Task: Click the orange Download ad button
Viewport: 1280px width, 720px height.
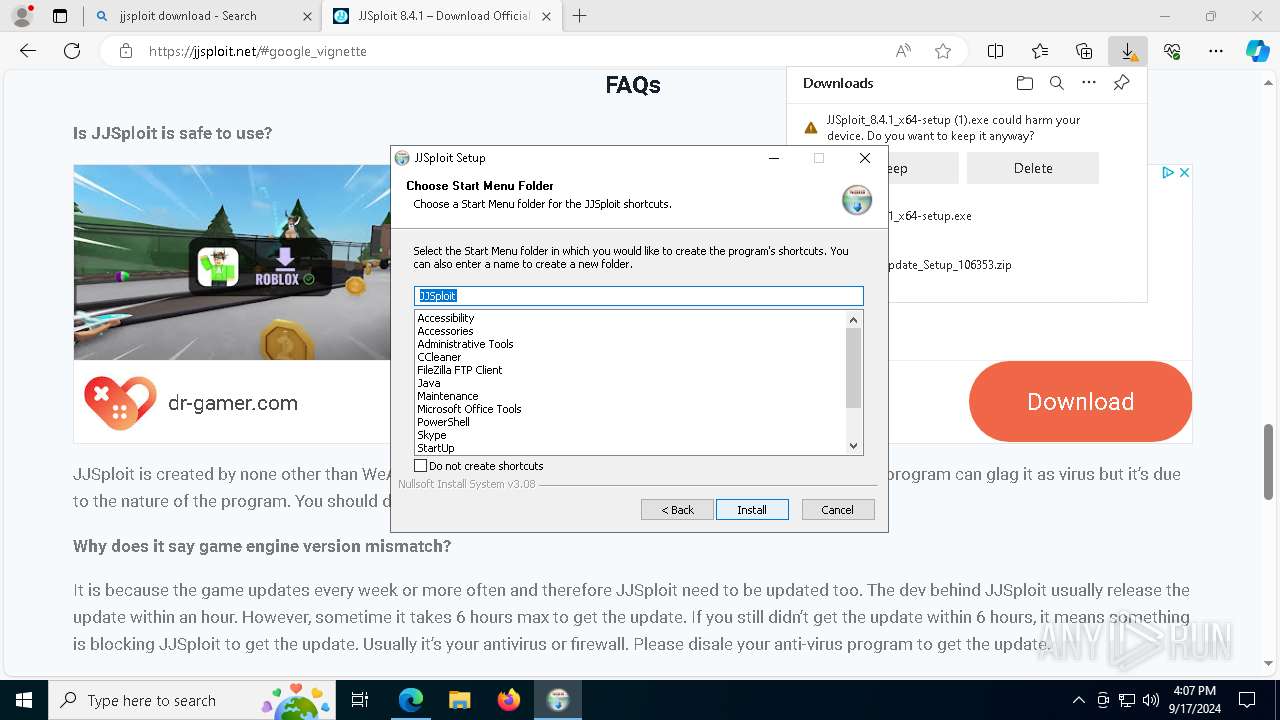Action: click(x=1080, y=402)
